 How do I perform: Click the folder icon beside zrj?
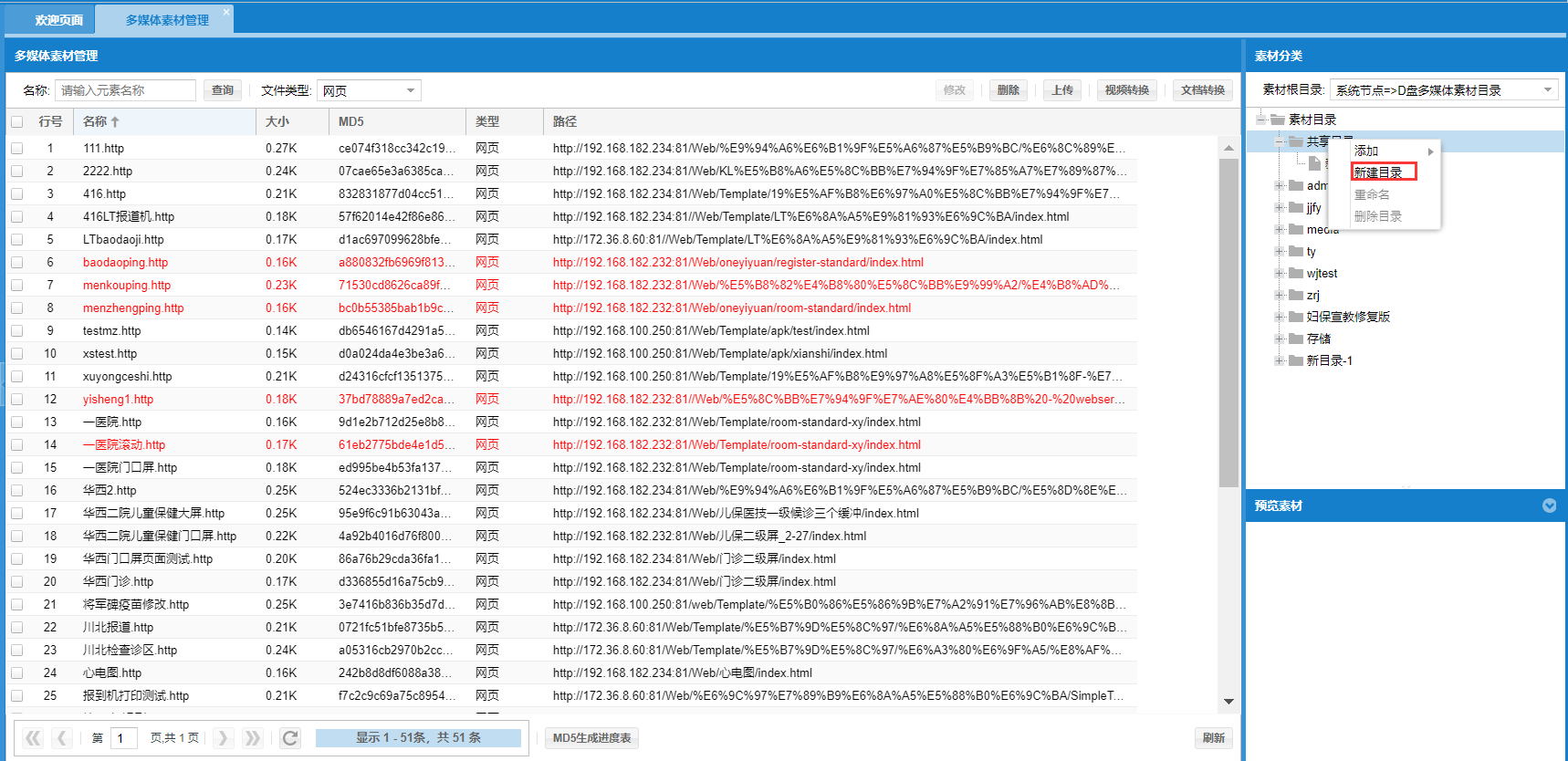[x=1296, y=295]
